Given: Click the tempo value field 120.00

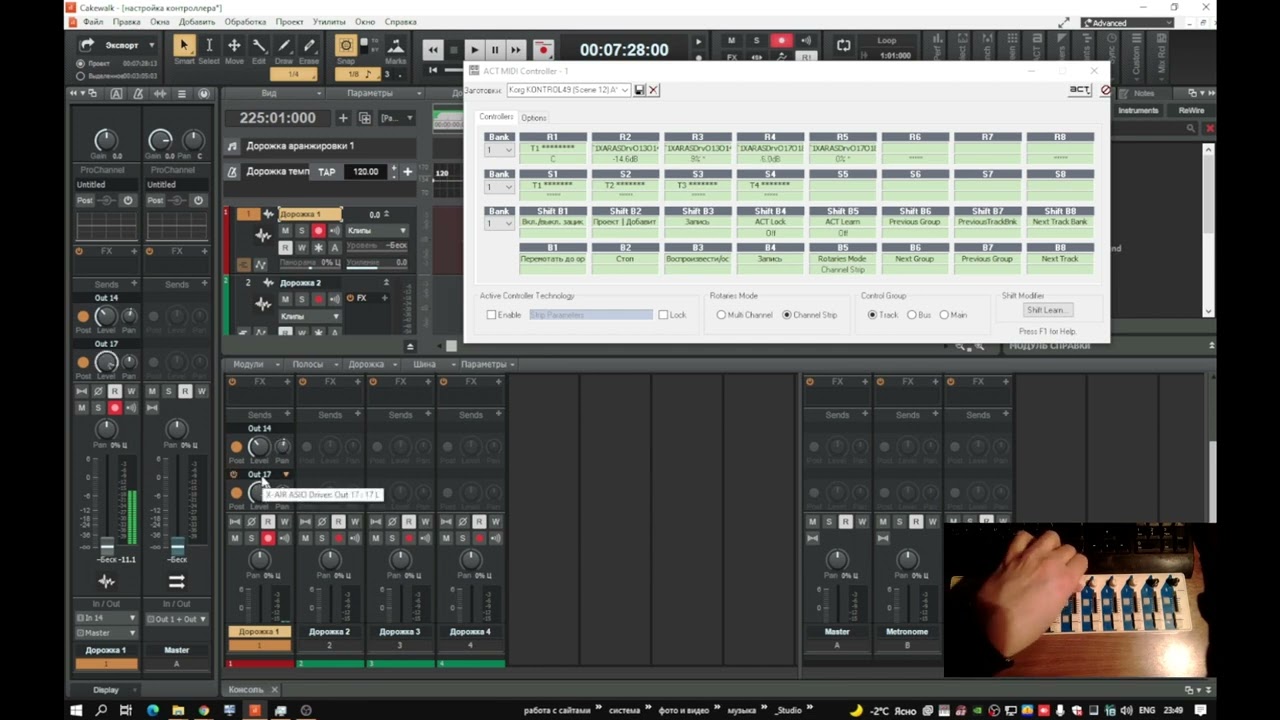Looking at the screenshot, I should click(x=366, y=172).
